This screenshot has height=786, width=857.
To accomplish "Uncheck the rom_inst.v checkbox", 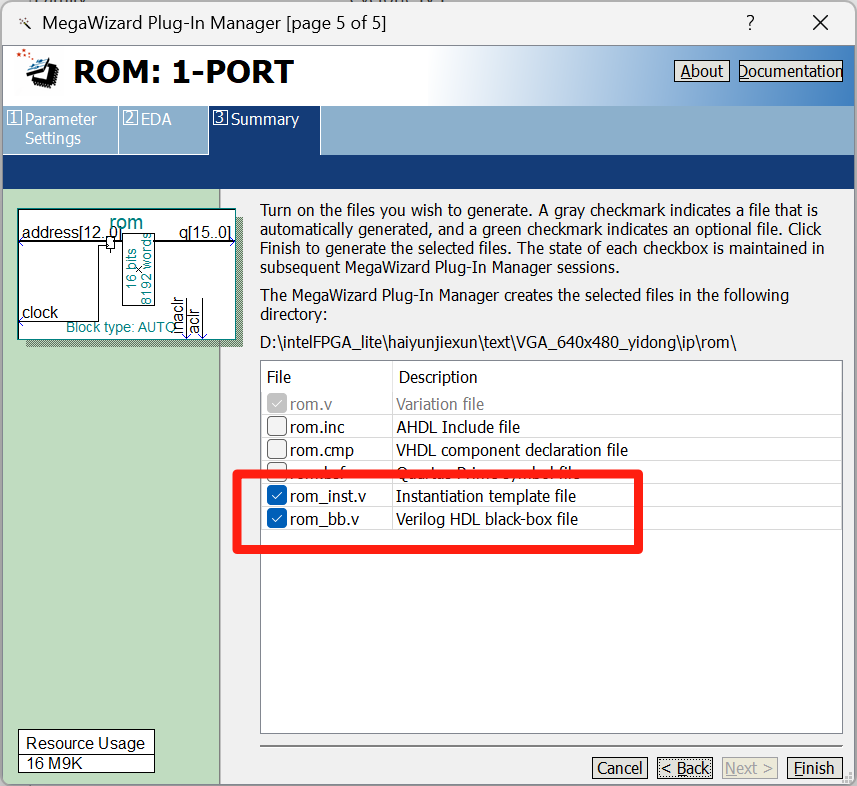I will pyautogui.click(x=277, y=496).
